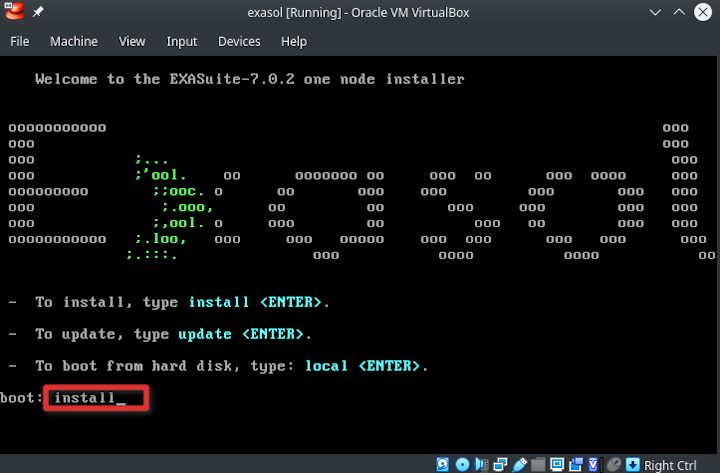This screenshot has height=473, width=720.
Task: Open the File menu
Action: point(19,41)
